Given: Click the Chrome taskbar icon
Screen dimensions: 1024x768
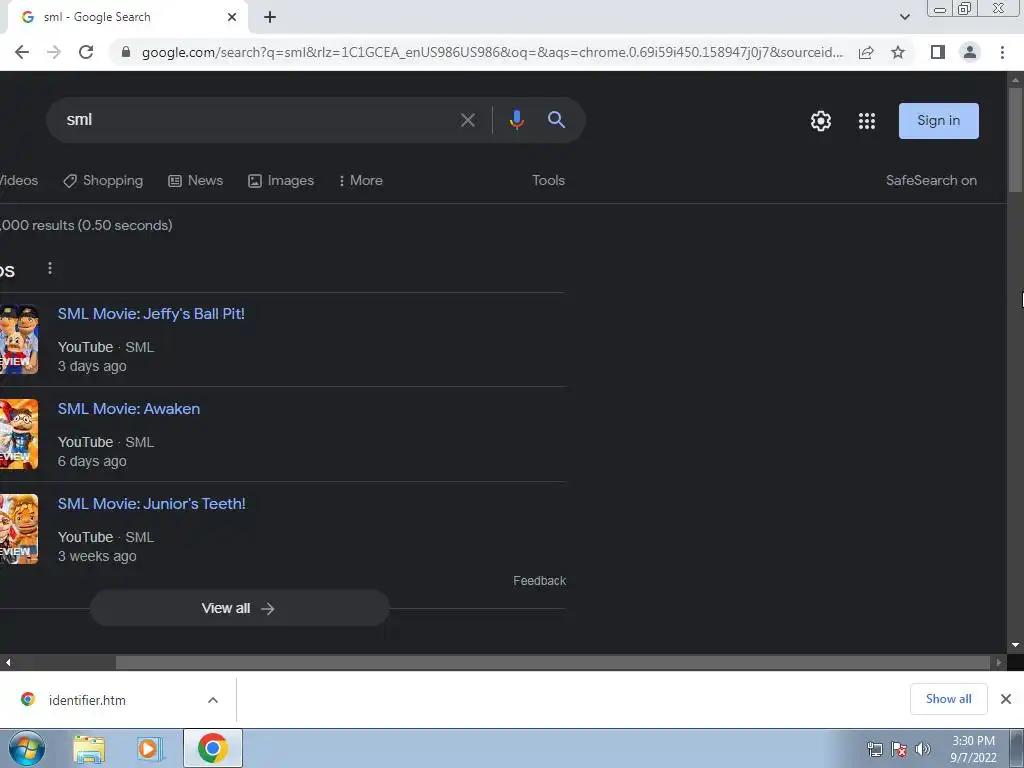Looking at the screenshot, I should (x=213, y=748).
